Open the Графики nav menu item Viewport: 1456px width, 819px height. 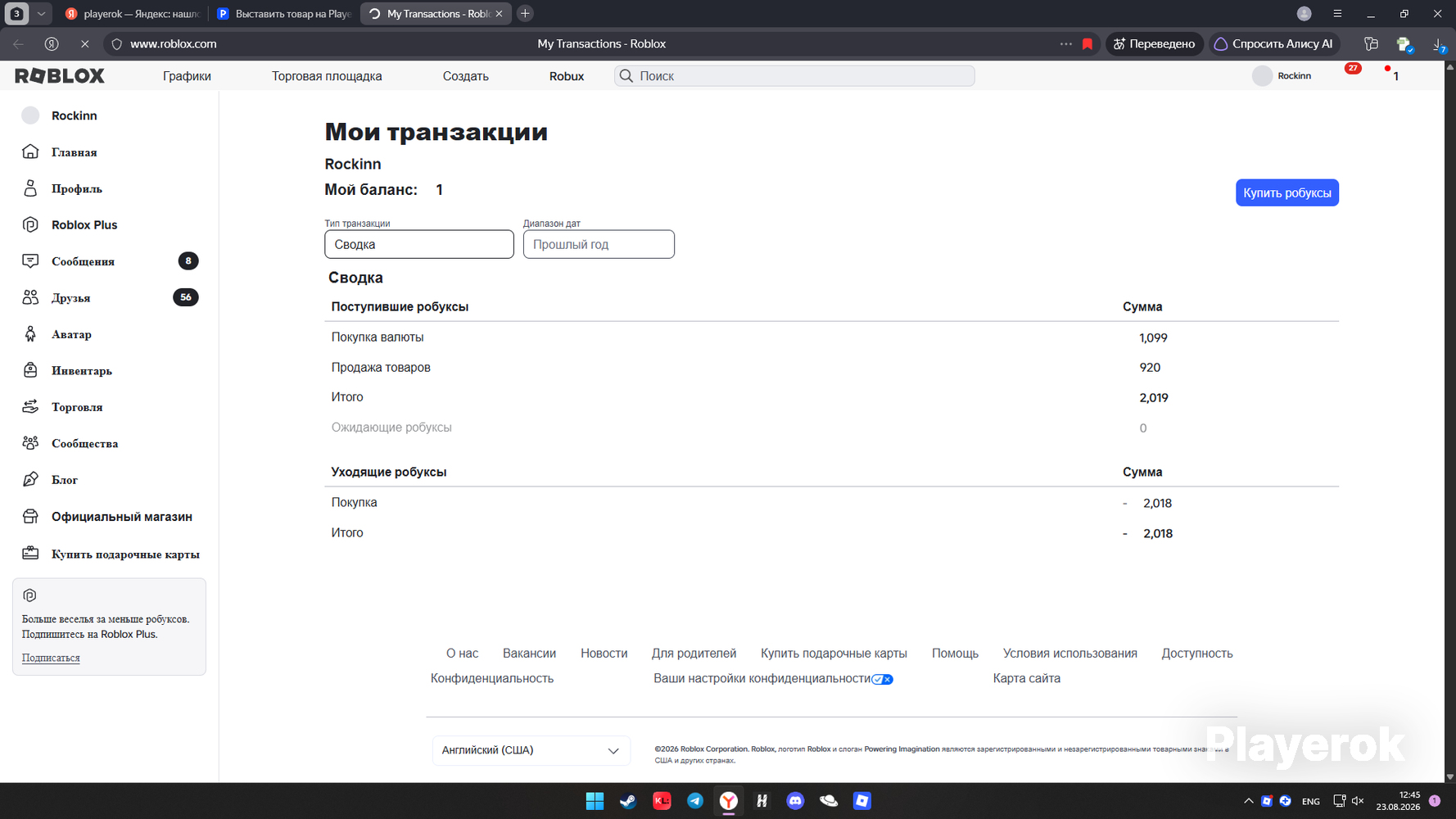187,76
